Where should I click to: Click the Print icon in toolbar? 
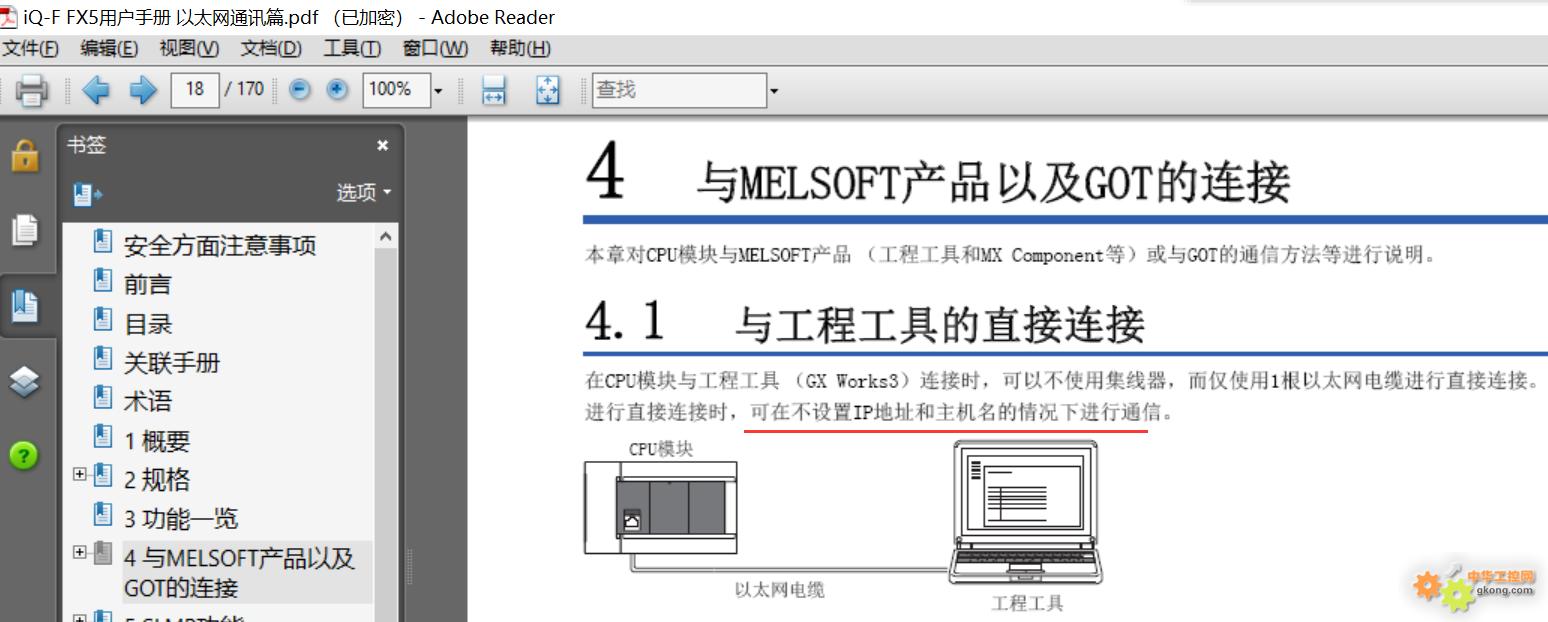click(x=32, y=90)
